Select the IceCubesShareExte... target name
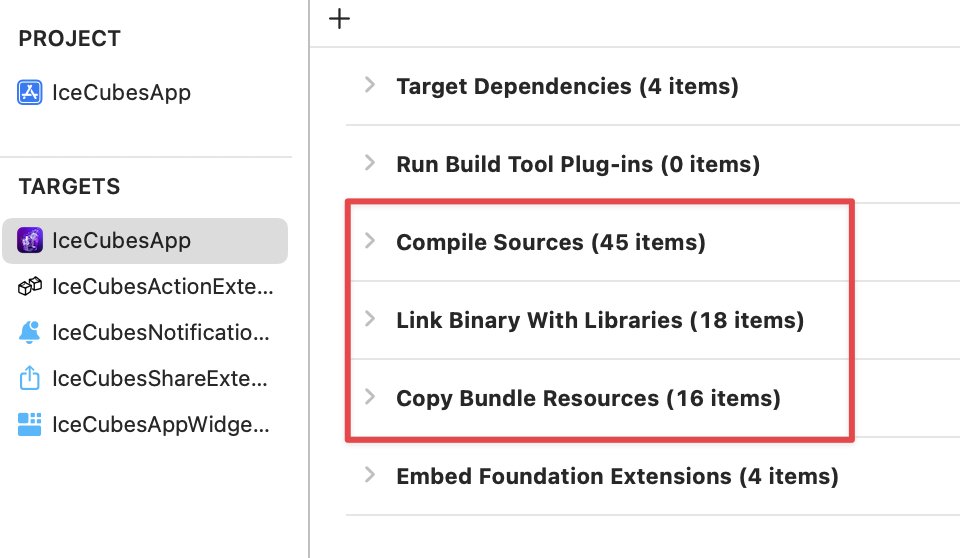960x558 pixels. coord(160,379)
